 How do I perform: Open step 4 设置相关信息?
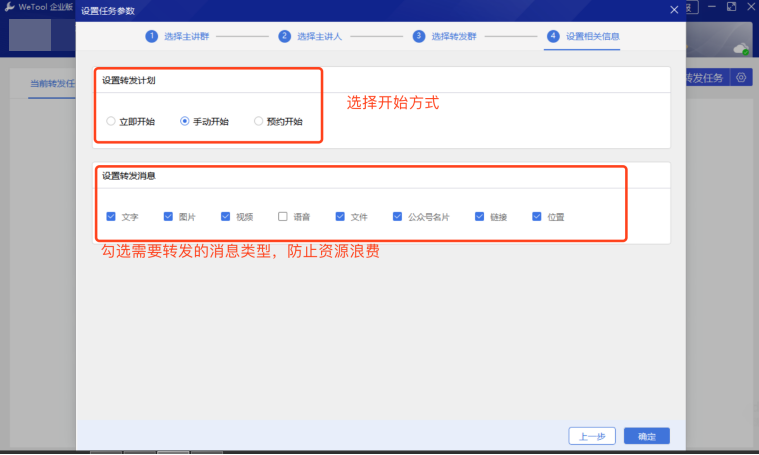(583, 36)
